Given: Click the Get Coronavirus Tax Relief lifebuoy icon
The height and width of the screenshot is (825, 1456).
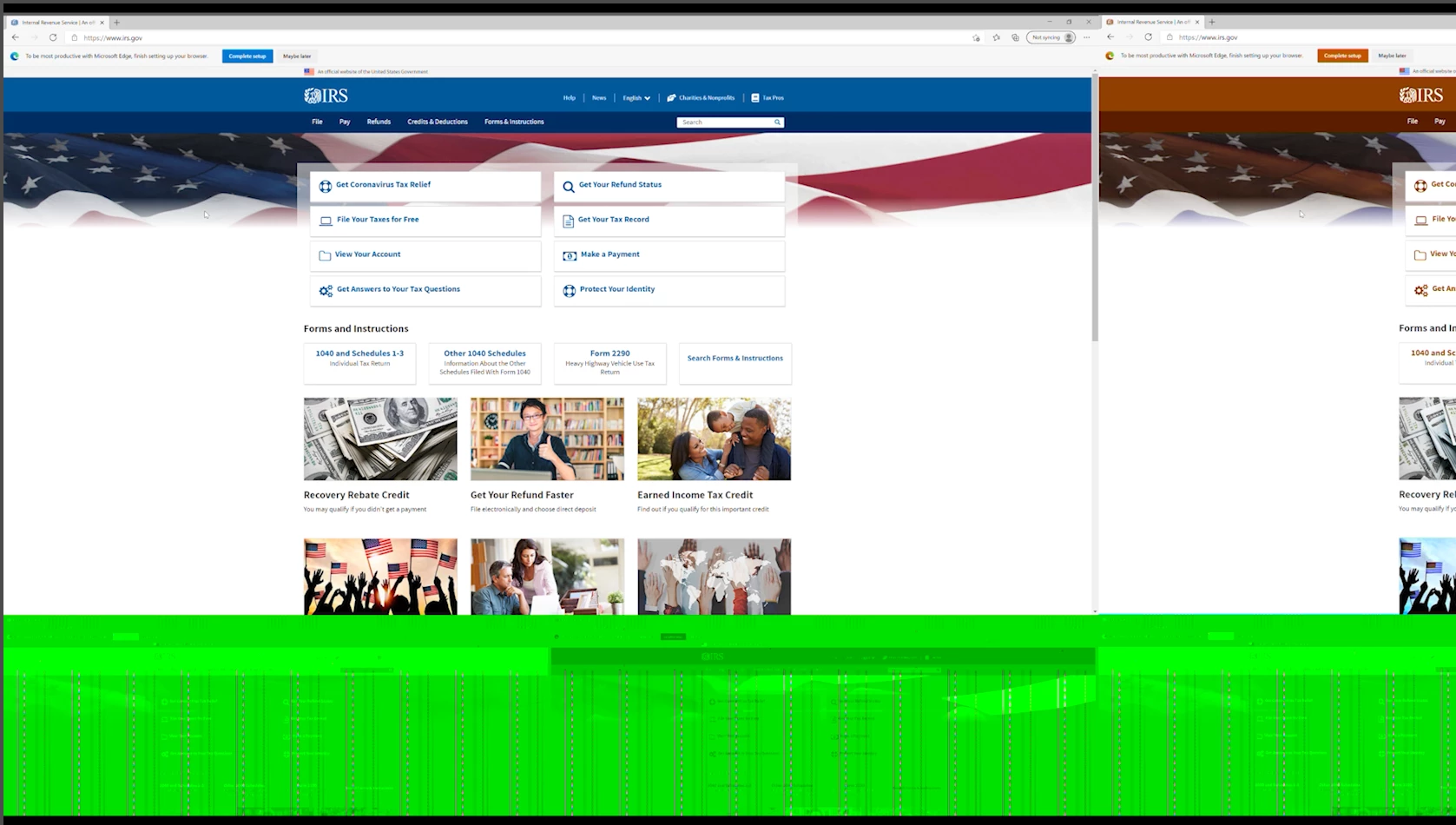Looking at the screenshot, I should [x=326, y=186].
